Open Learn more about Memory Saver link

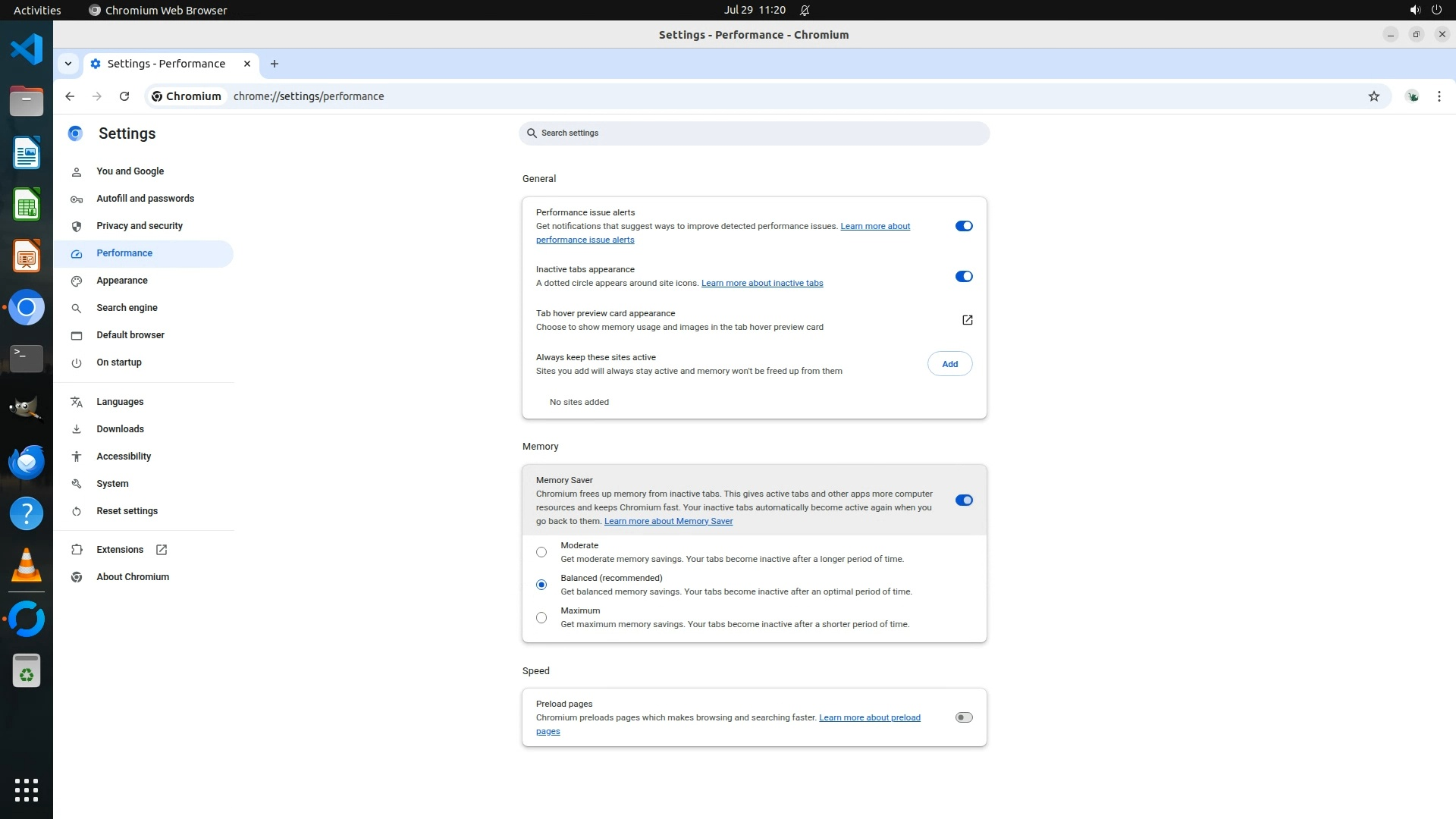click(668, 521)
